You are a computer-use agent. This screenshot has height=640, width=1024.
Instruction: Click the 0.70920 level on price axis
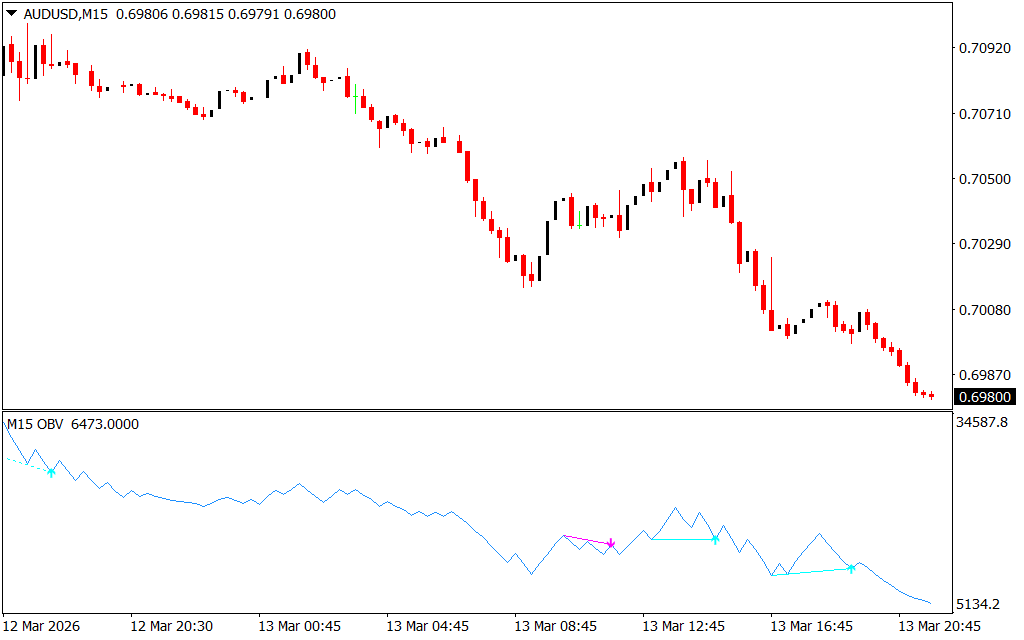click(983, 48)
